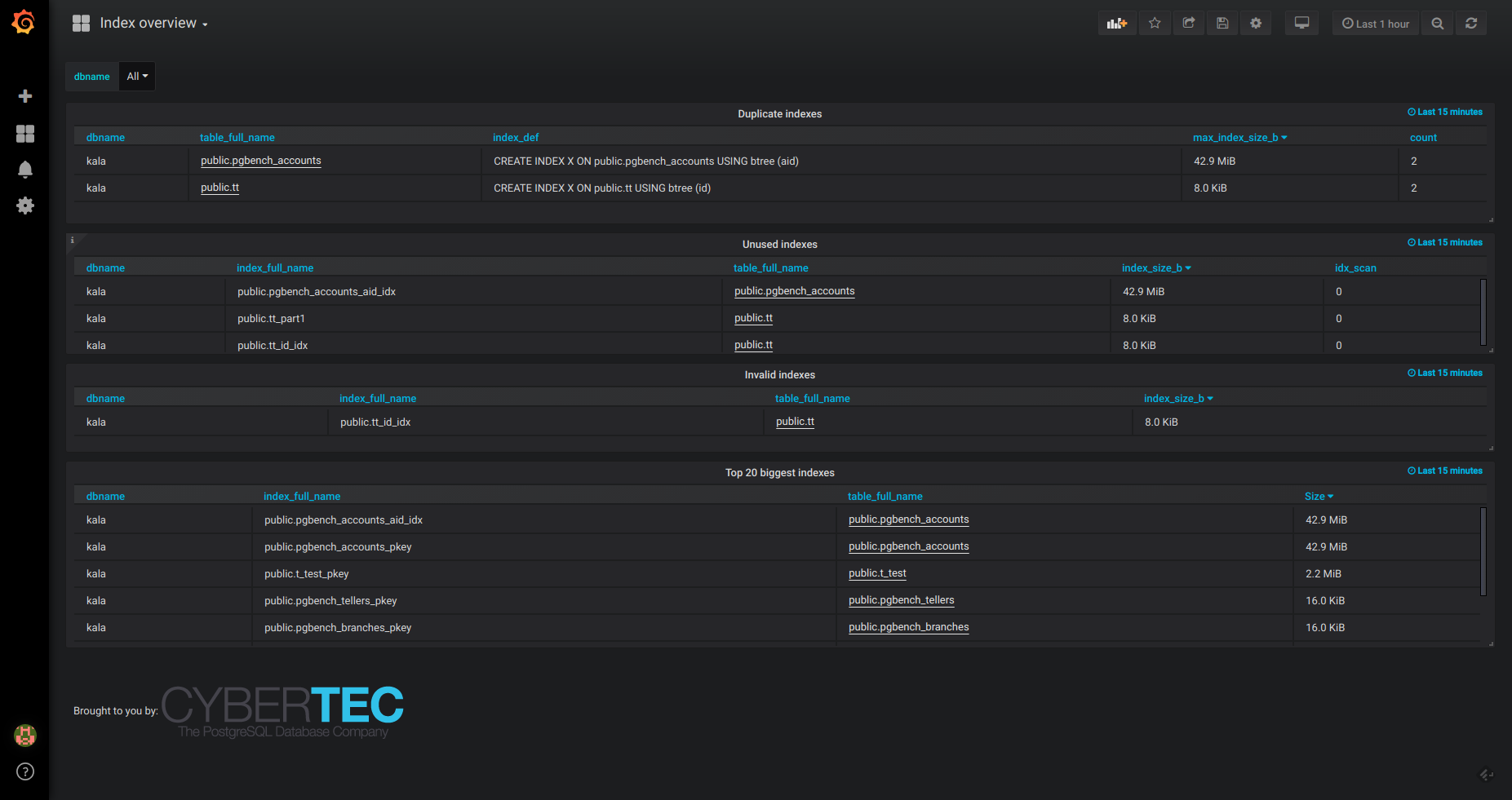Image resolution: width=1512 pixels, height=800 pixels.
Task: Click the Add panel toolbar icon
Action: point(1116,24)
